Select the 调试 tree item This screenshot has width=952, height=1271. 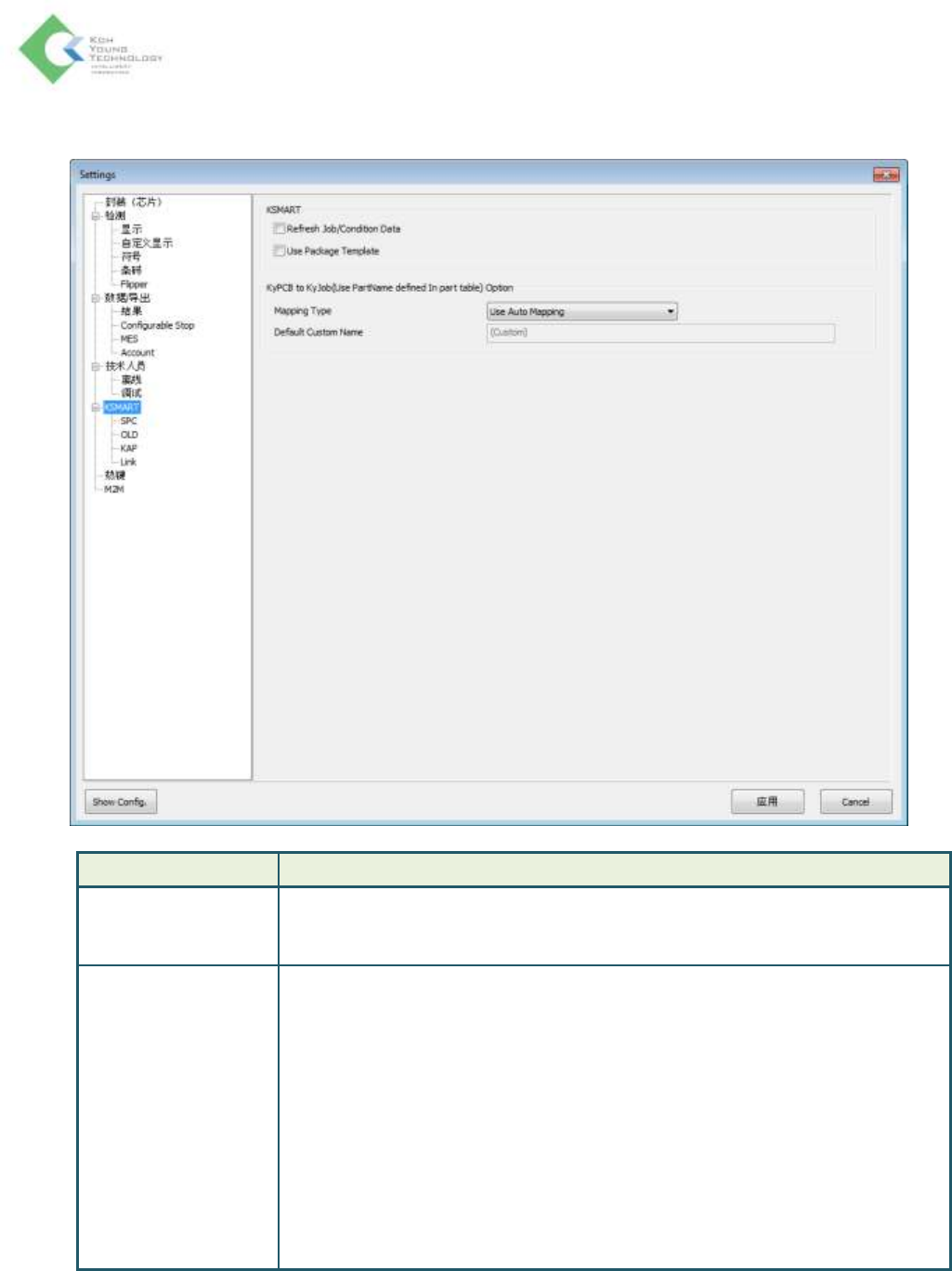(x=131, y=393)
